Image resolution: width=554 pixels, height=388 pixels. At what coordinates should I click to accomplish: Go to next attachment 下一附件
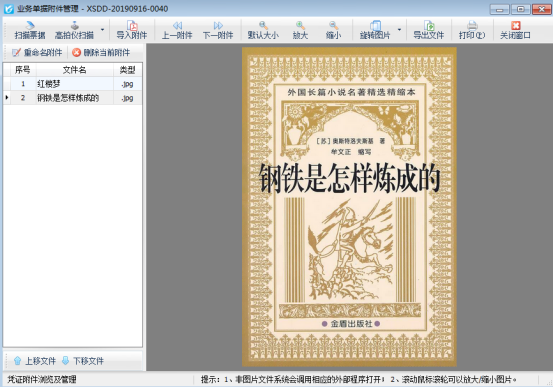[218, 30]
